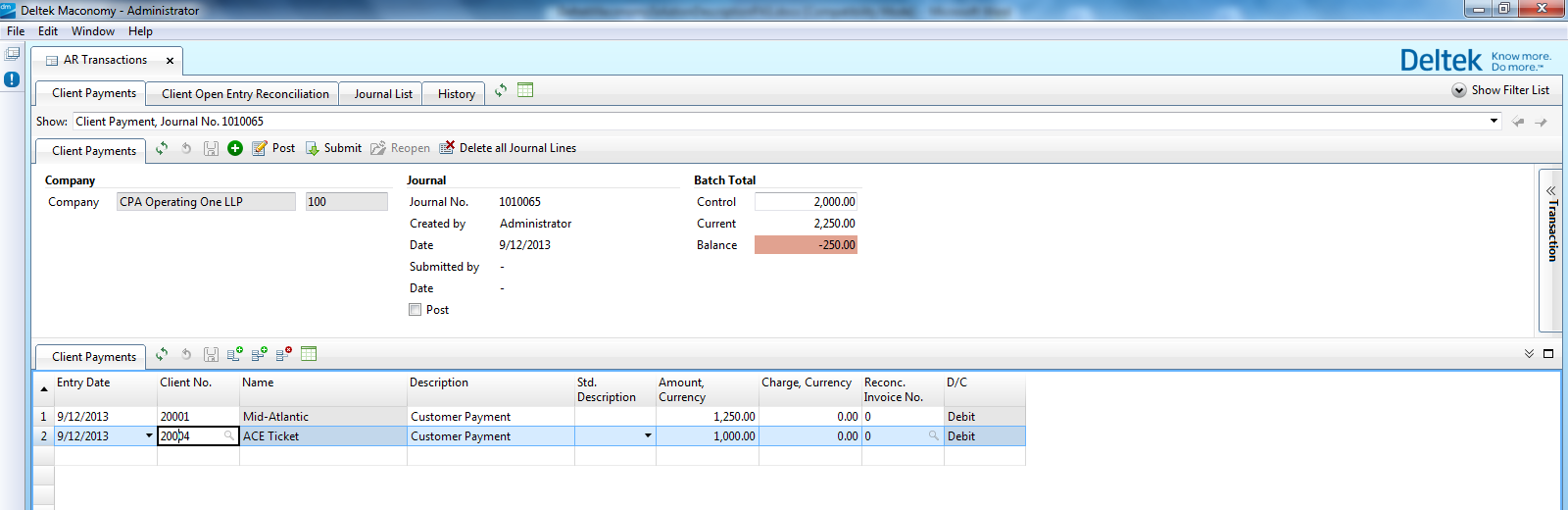Click the blue exclamation notification icon
This screenshot has width=1568, height=510.
coord(12,79)
